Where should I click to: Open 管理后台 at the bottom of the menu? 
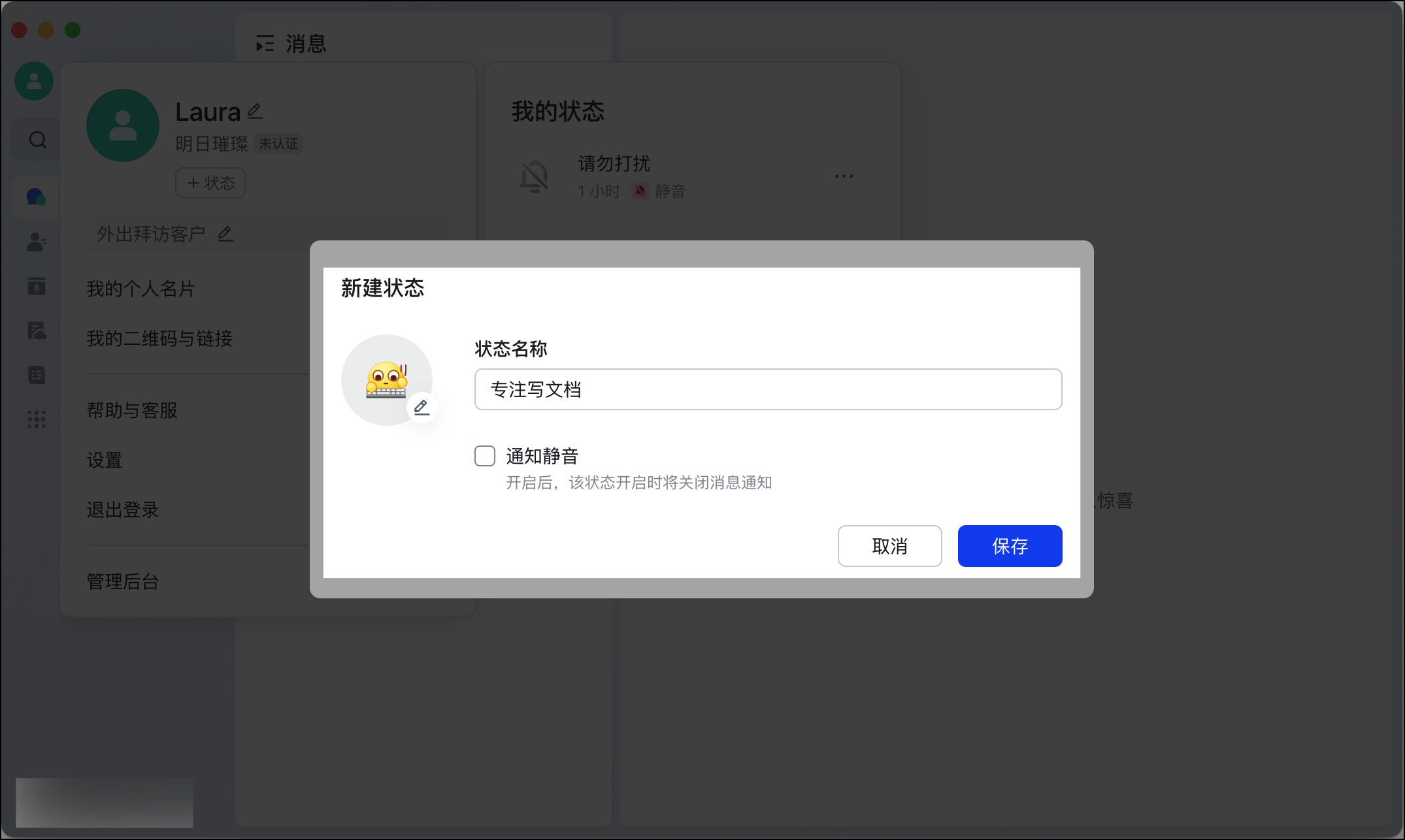(x=122, y=581)
